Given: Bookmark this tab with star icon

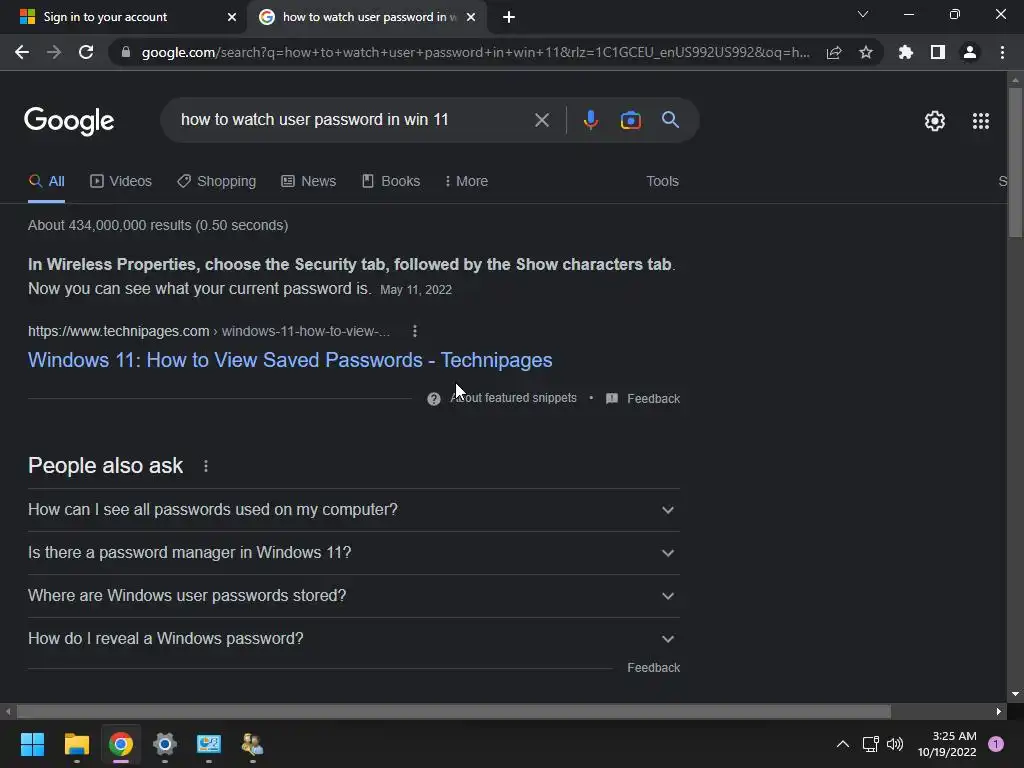Looking at the screenshot, I should coord(866,52).
